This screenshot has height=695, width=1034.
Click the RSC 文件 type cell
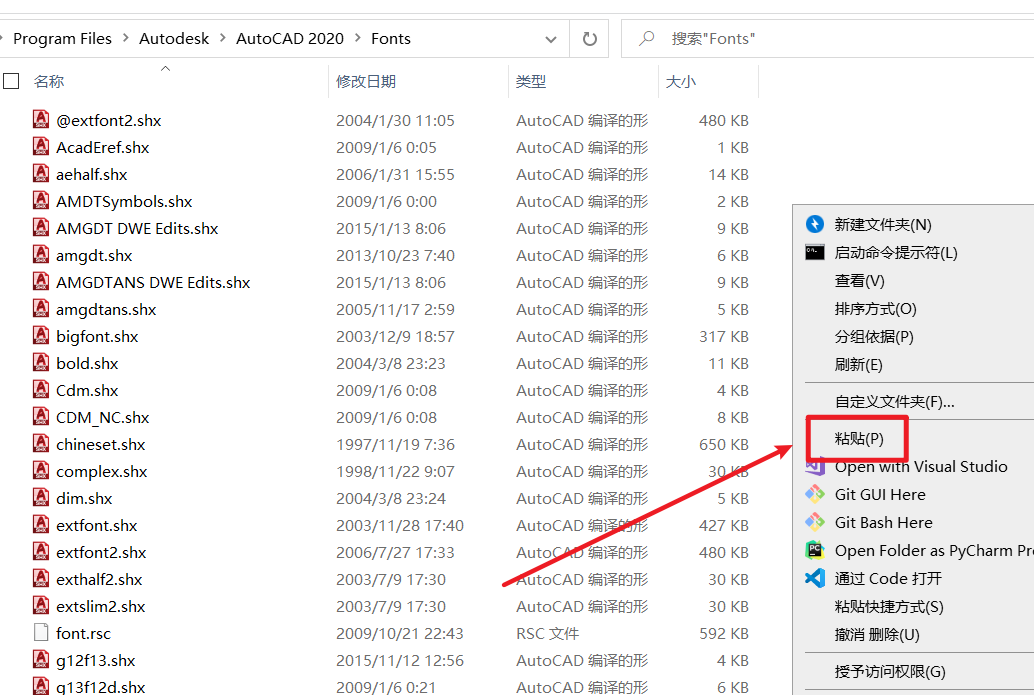click(x=547, y=634)
